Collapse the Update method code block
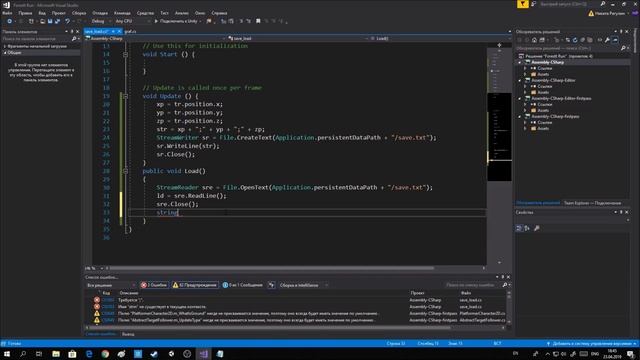The image size is (640, 360). [x=125, y=96]
